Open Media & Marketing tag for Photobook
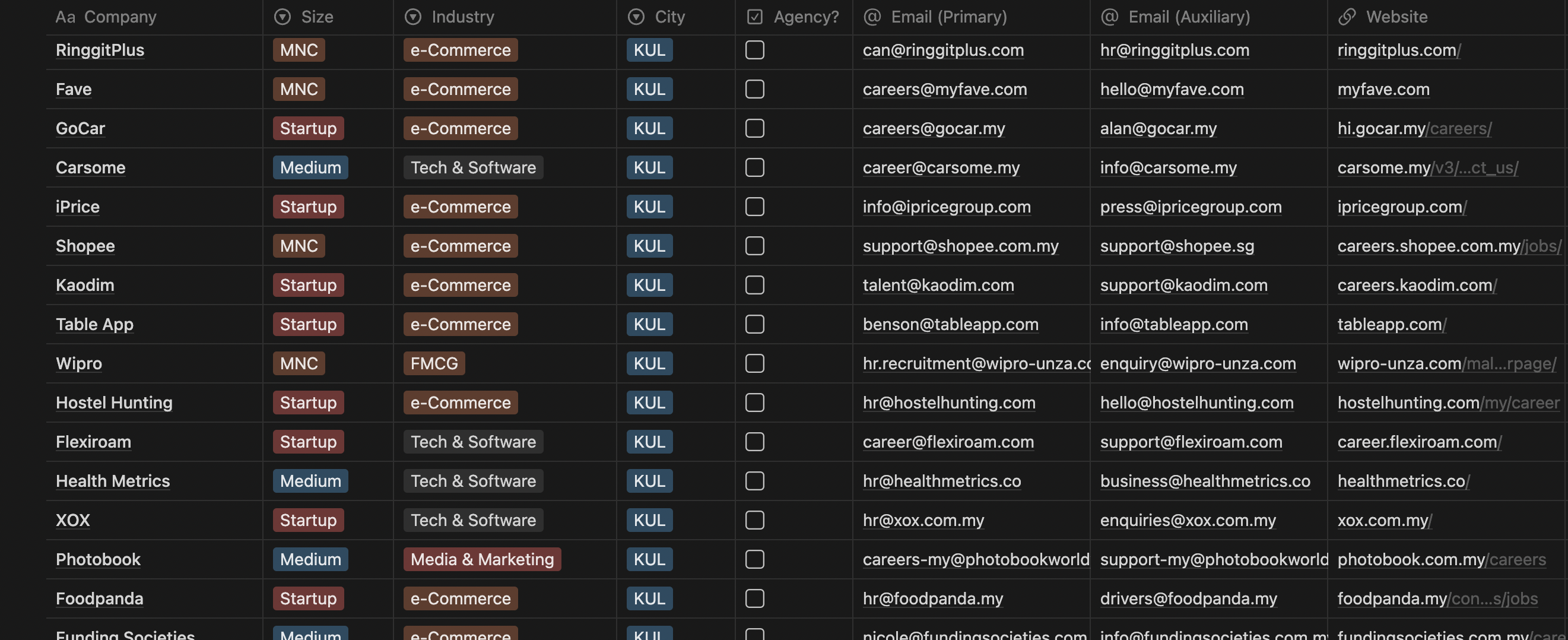1568x640 pixels. click(x=482, y=559)
